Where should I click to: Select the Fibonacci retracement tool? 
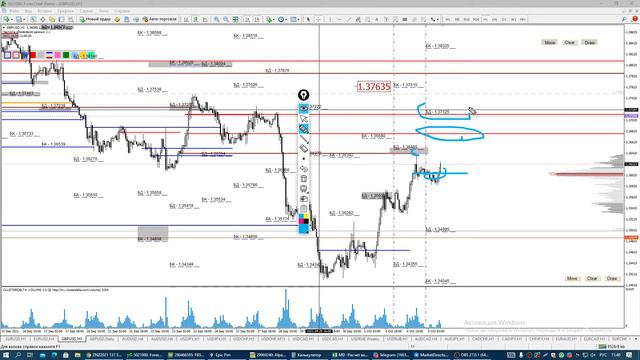pos(367,19)
